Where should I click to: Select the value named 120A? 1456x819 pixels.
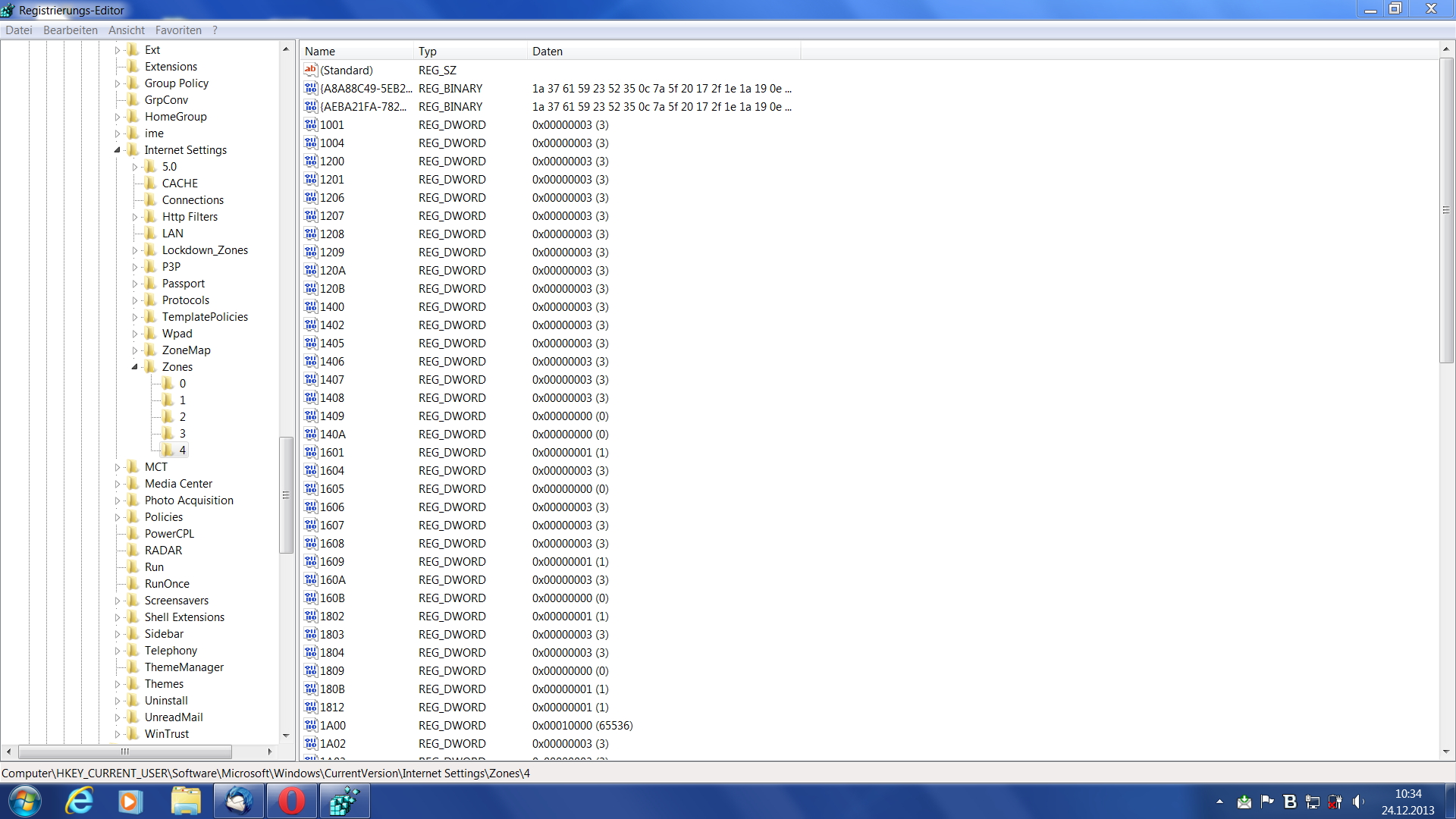(x=332, y=270)
